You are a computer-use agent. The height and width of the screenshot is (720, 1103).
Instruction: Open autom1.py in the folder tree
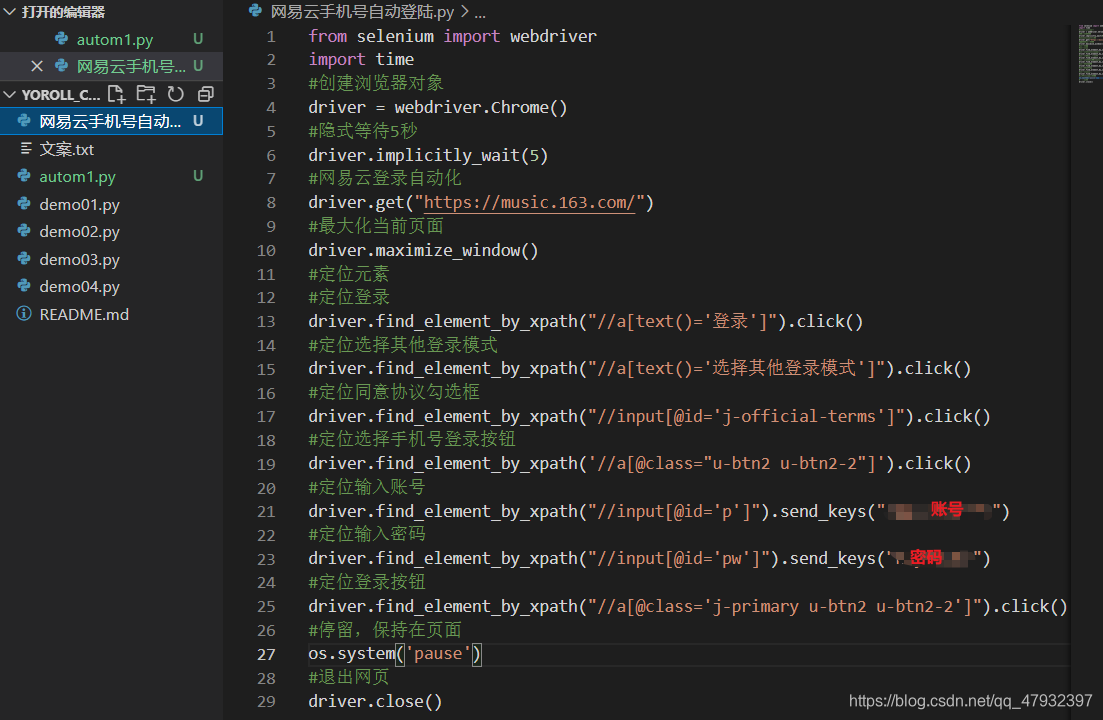tap(77, 176)
